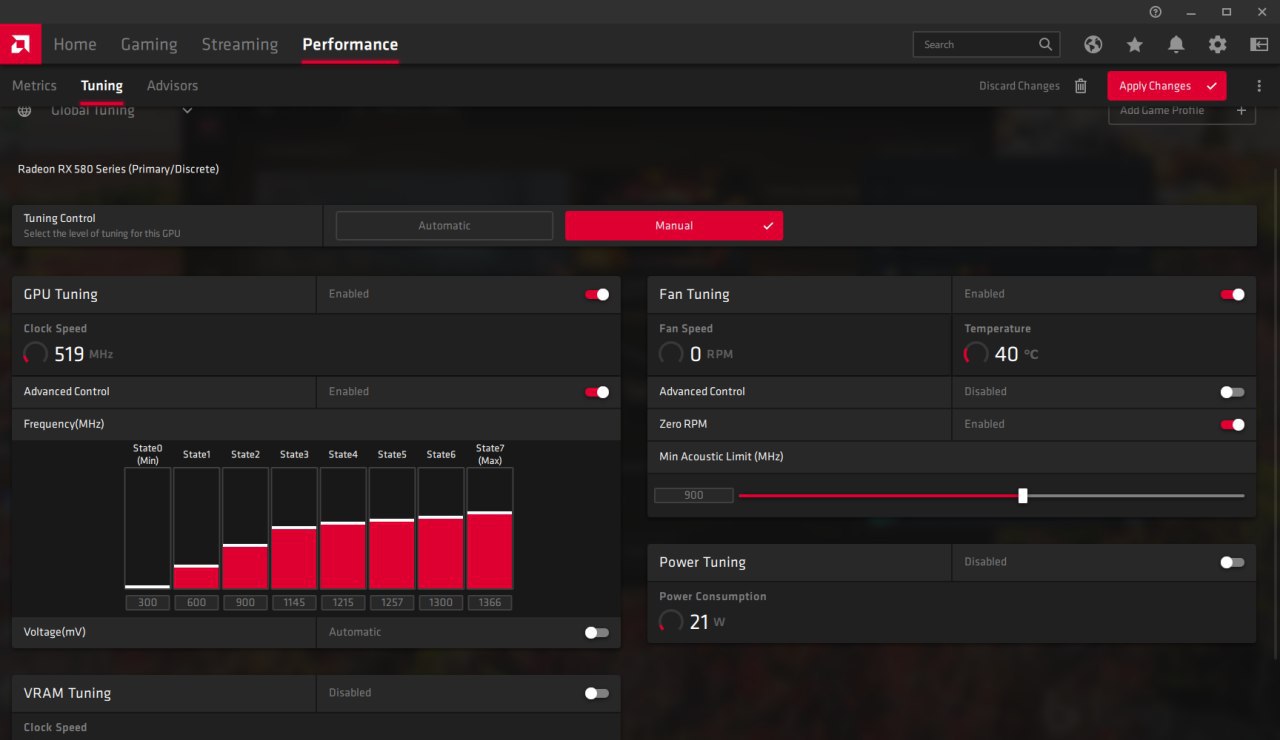
Task: Switch to the Metrics sub-tab
Action: 34,86
